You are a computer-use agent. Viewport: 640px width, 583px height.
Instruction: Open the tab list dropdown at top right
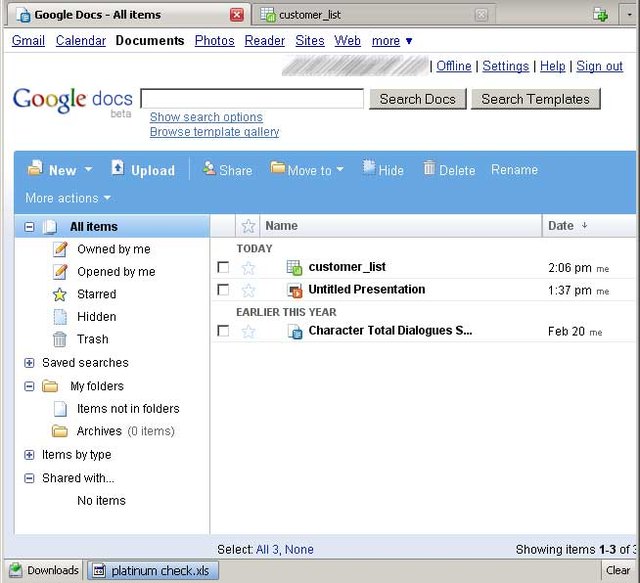[x=629, y=15]
